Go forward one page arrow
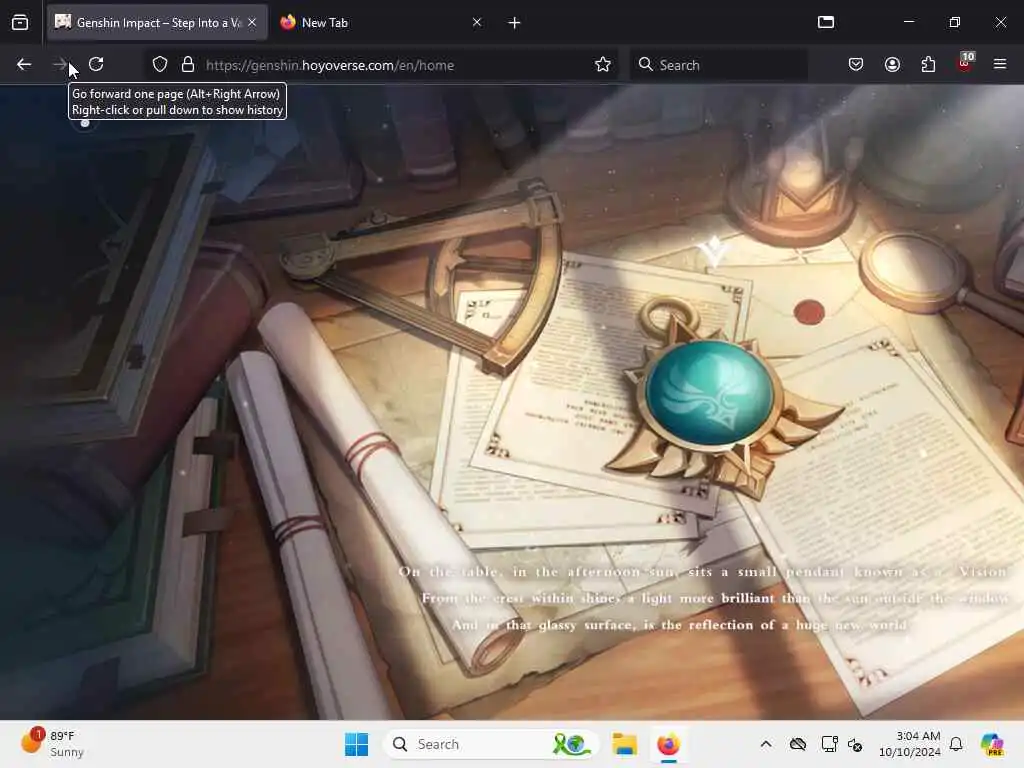Screen dimensions: 1024x768 click(x=60, y=64)
